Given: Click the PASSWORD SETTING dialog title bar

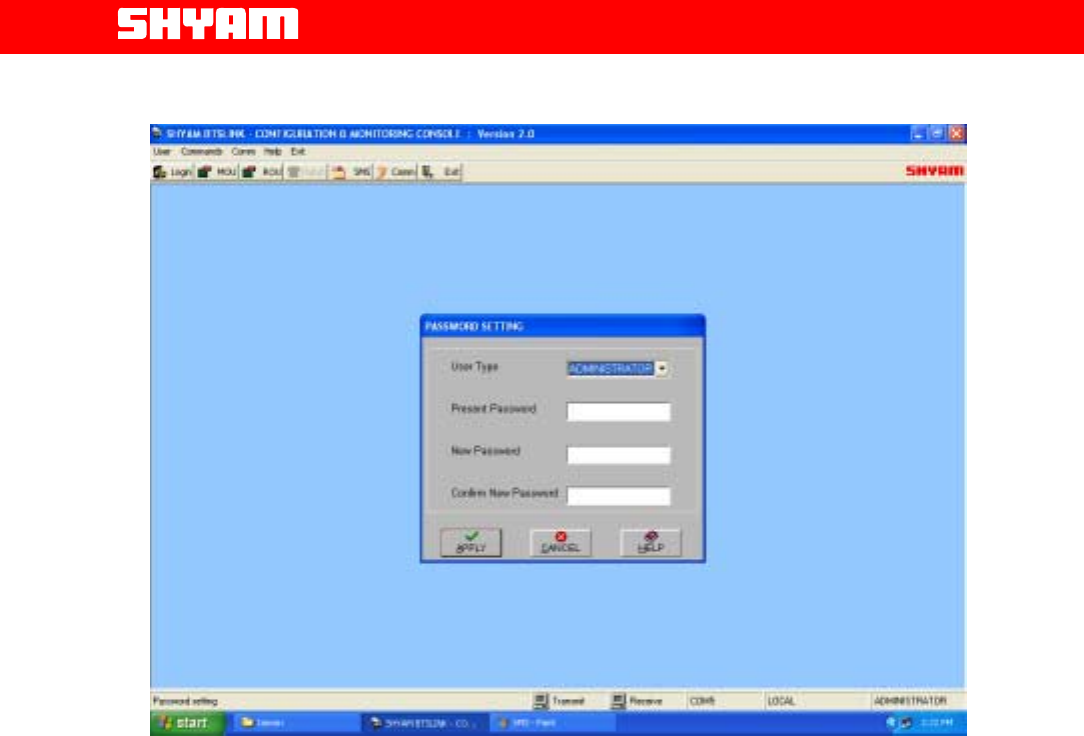Looking at the screenshot, I should [563, 326].
